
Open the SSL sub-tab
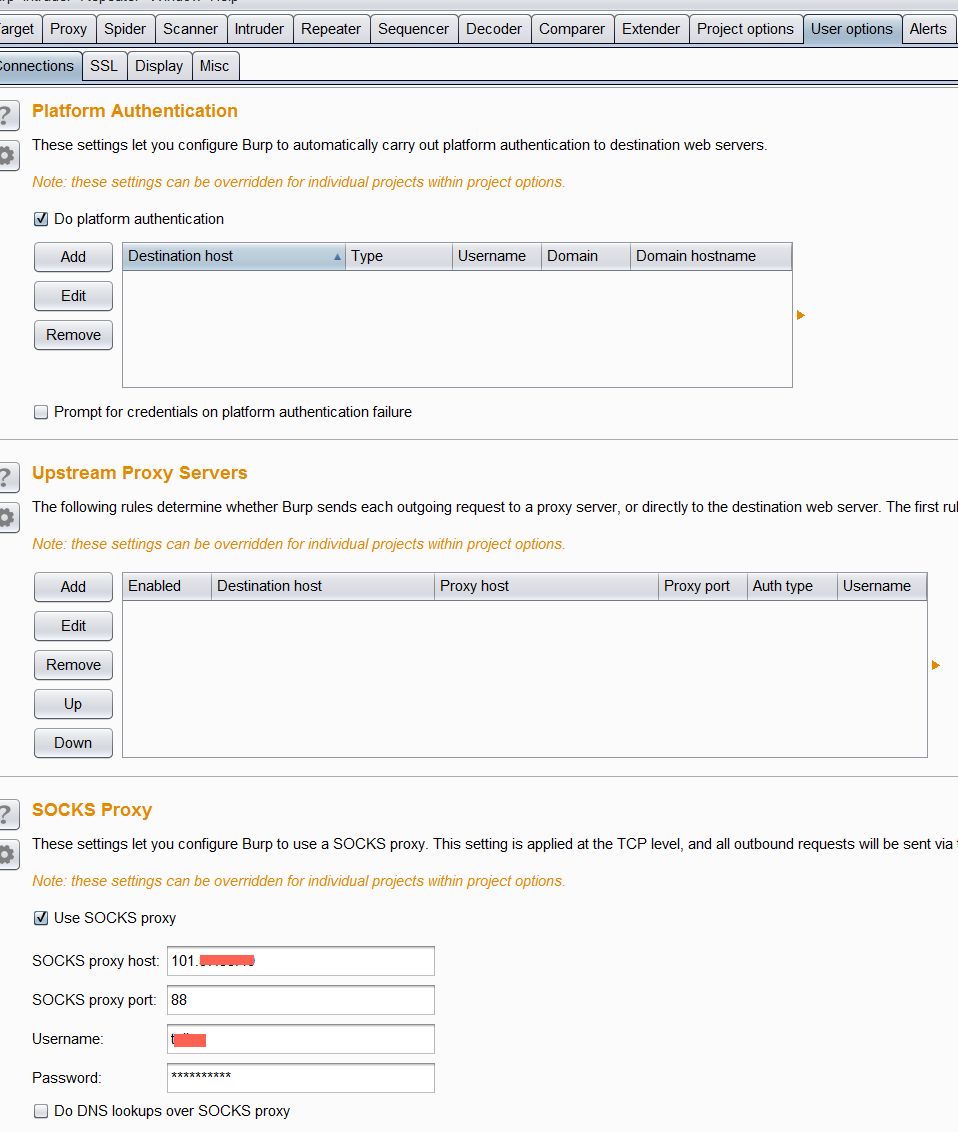click(x=104, y=66)
